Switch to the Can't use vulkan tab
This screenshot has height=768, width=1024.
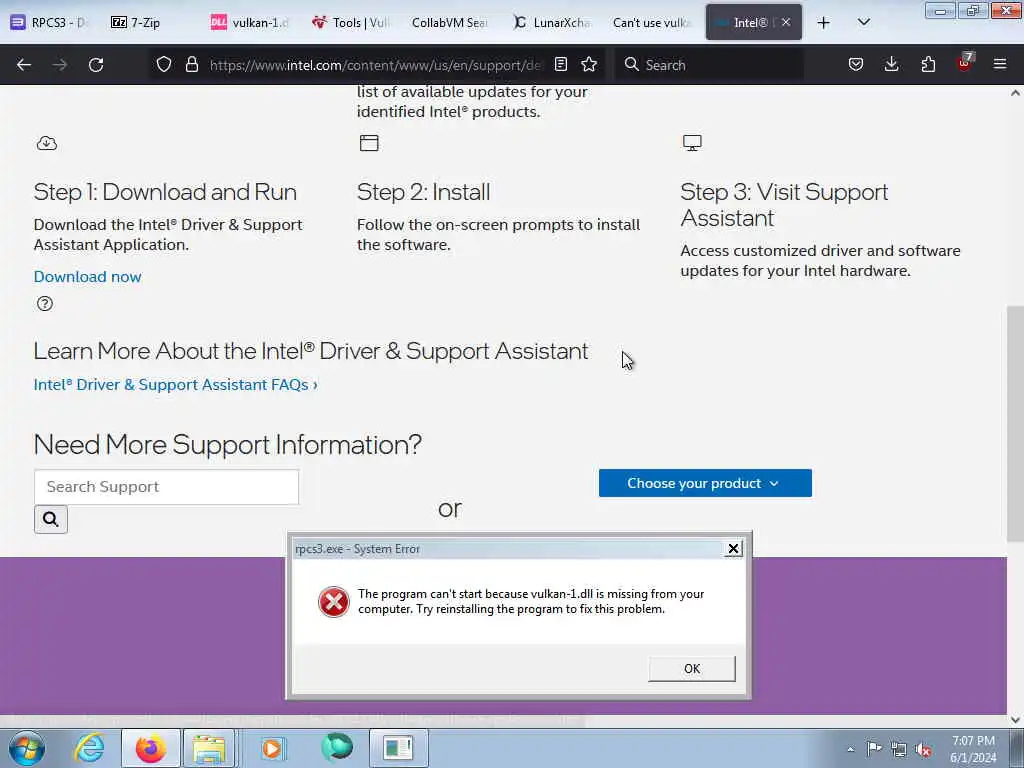[652, 23]
